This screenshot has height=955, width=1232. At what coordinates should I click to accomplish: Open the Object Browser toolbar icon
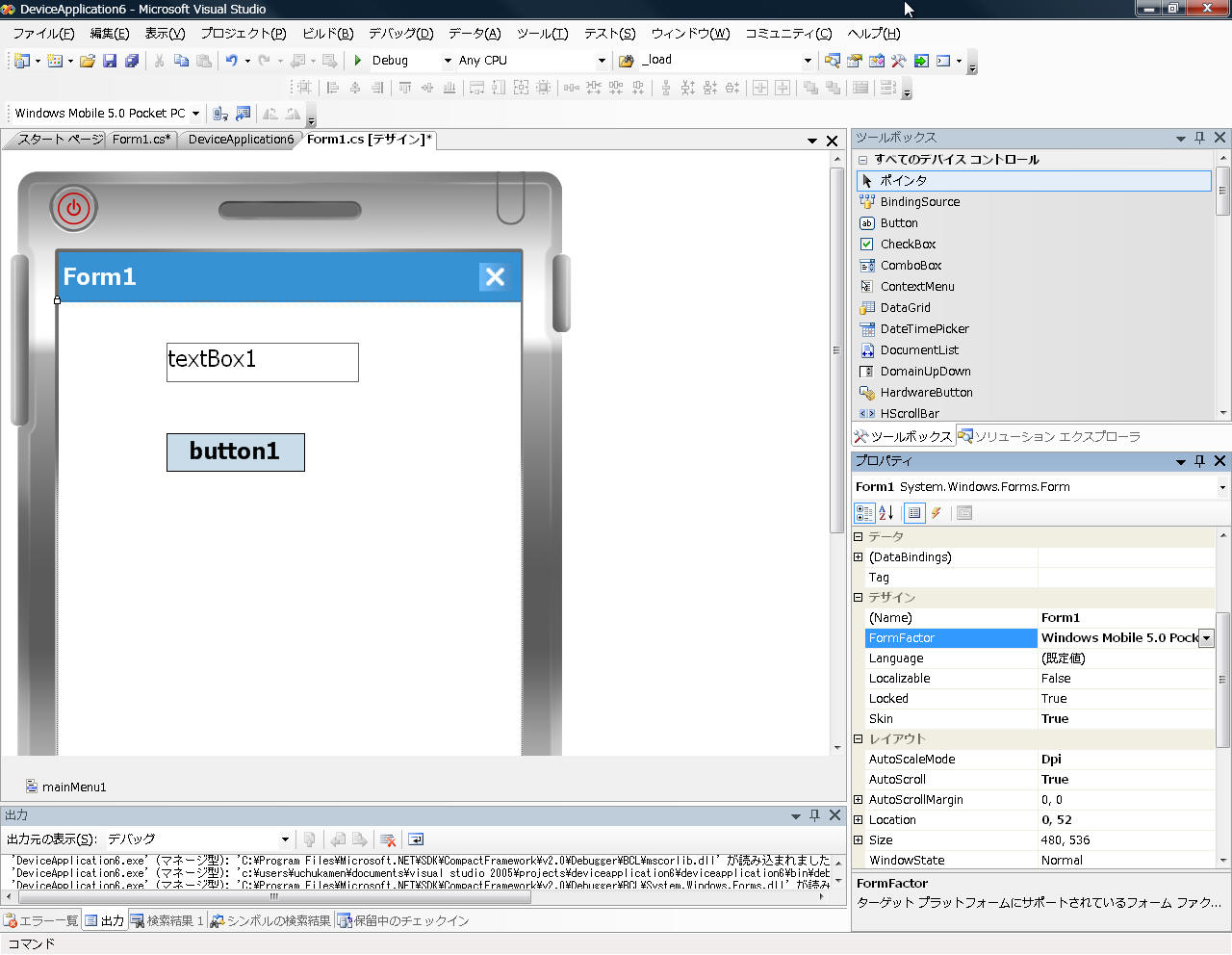(x=877, y=61)
